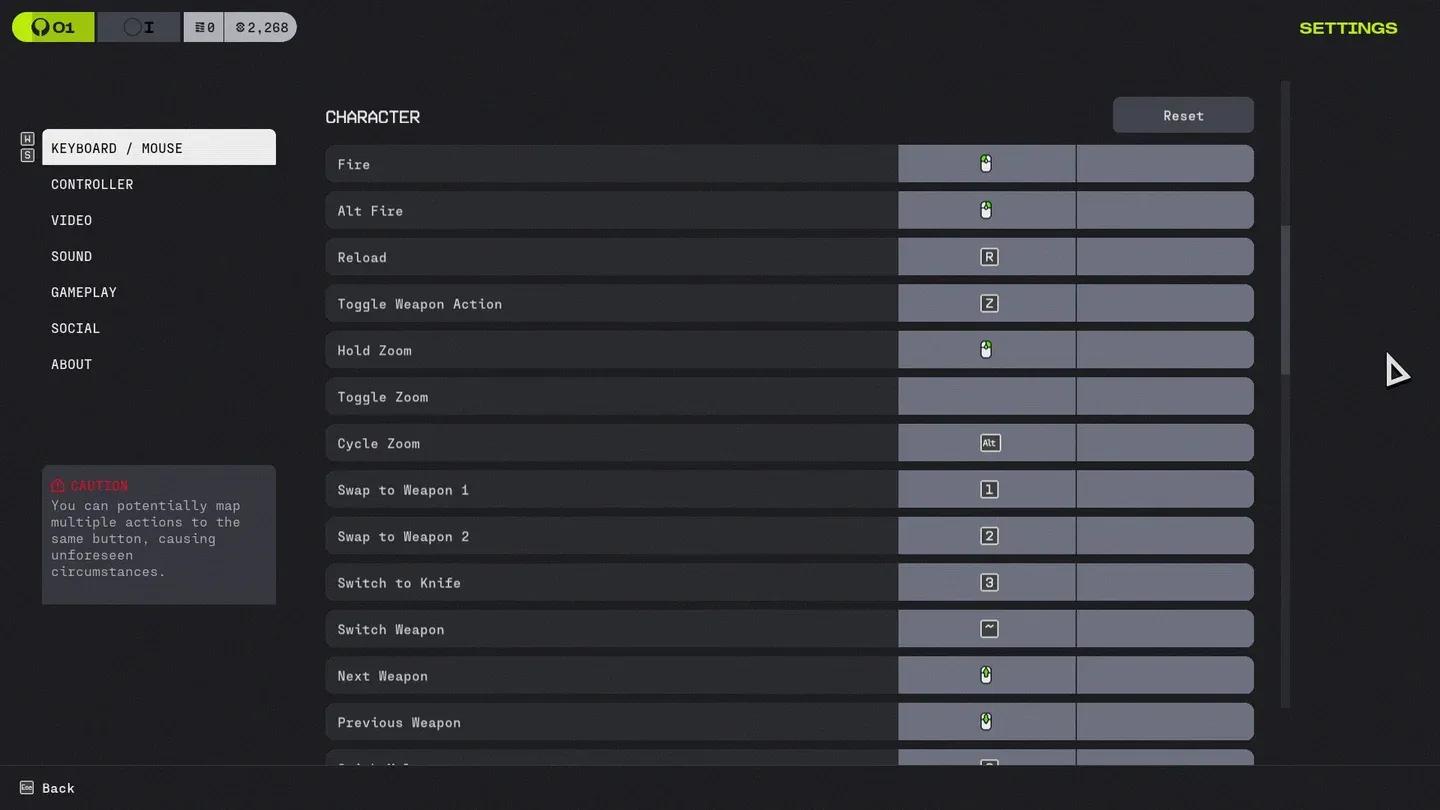Select the Alt Fire mouse binding icon
The height and width of the screenshot is (810, 1440).
[986, 209]
